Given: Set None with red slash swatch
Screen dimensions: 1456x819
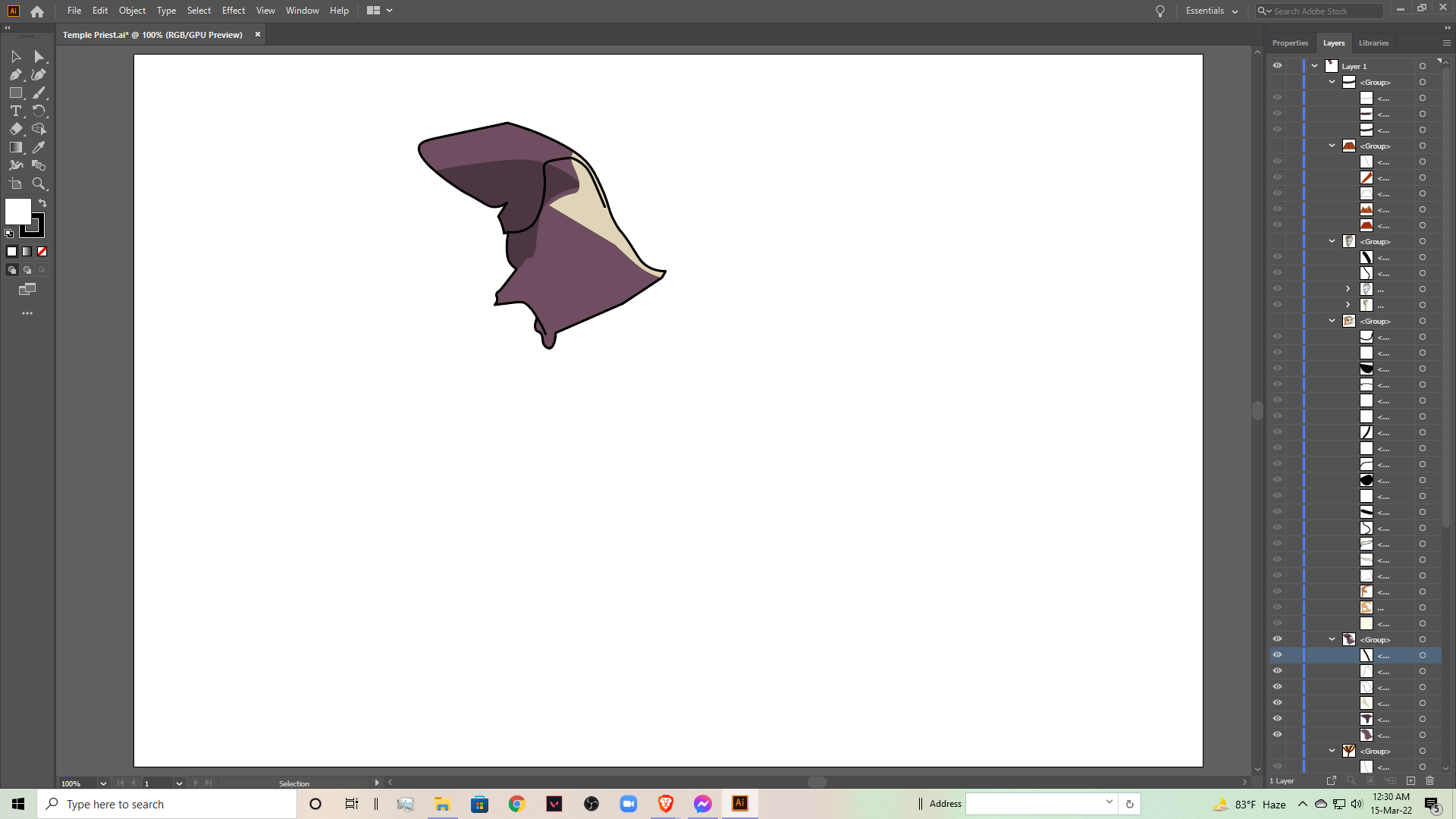Looking at the screenshot, I should 42,252.
